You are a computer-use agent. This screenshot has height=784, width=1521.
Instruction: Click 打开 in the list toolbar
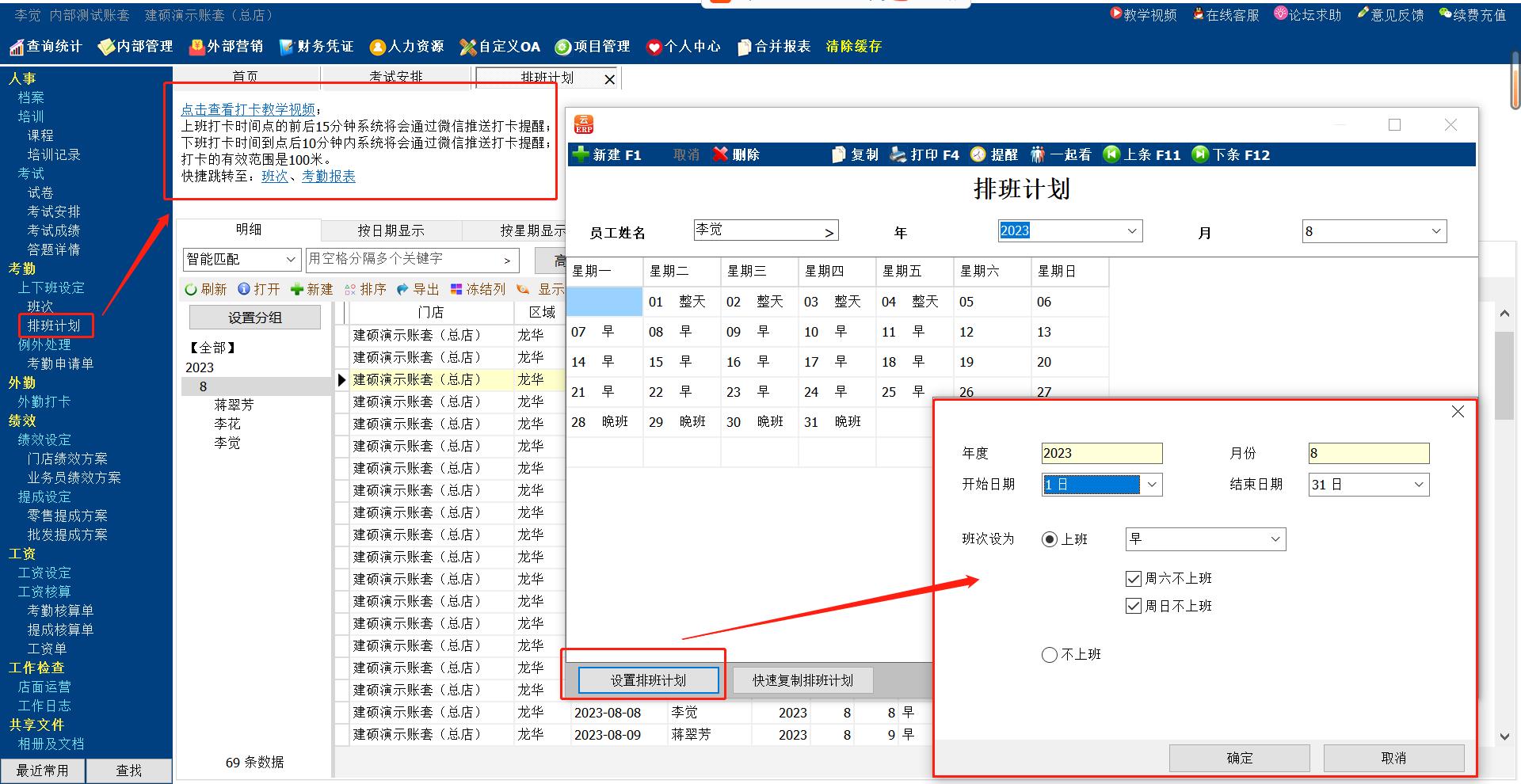pos(259,289)
